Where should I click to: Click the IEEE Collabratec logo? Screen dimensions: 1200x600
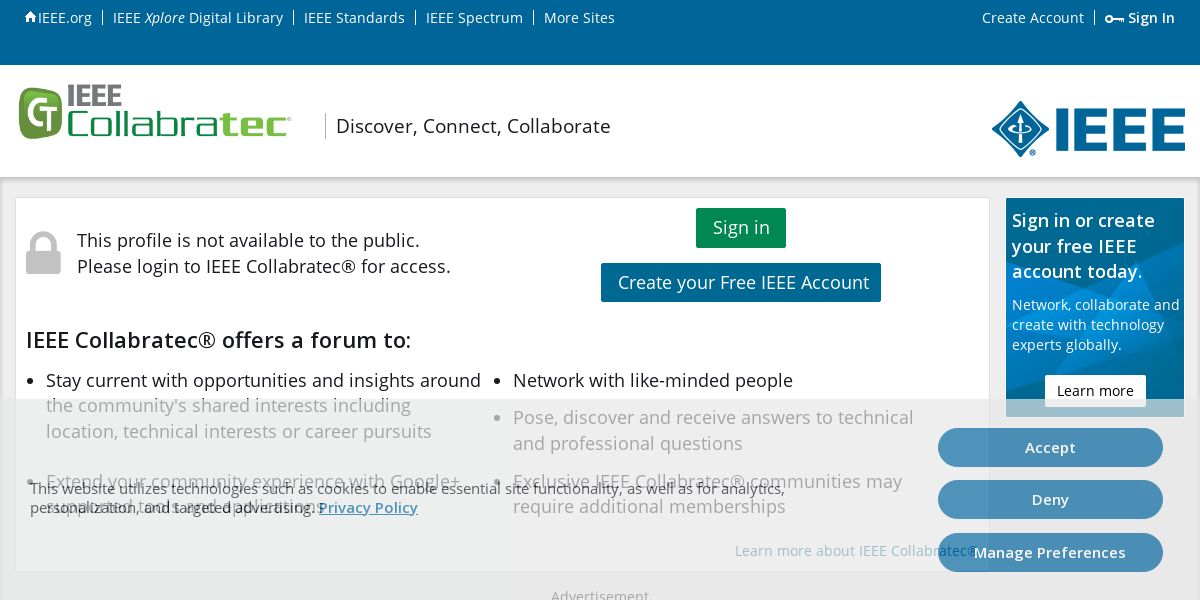tap(155, 113)
